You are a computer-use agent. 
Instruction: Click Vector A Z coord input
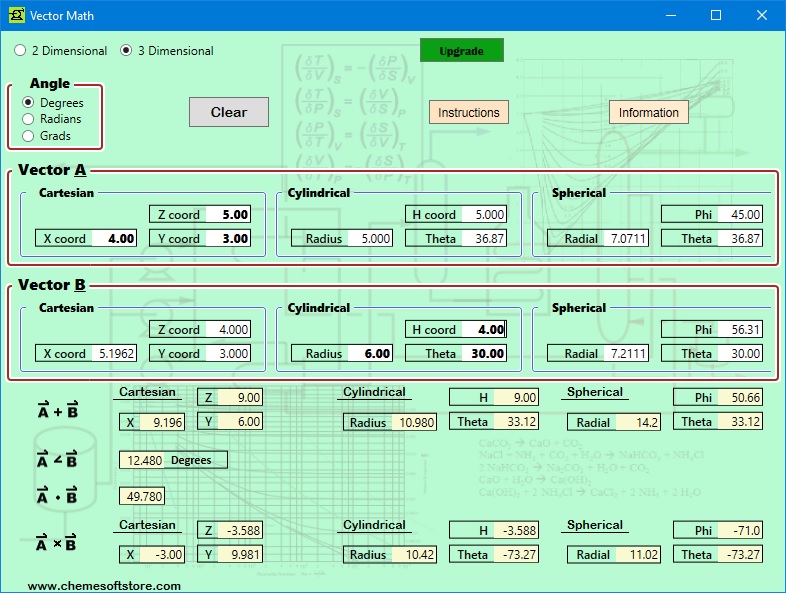(227, 214)
